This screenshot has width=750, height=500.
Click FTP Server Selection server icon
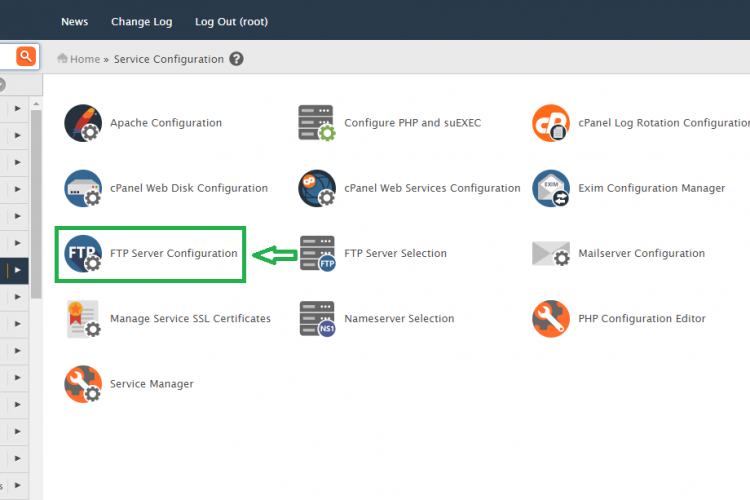click(x=317, y=254)
